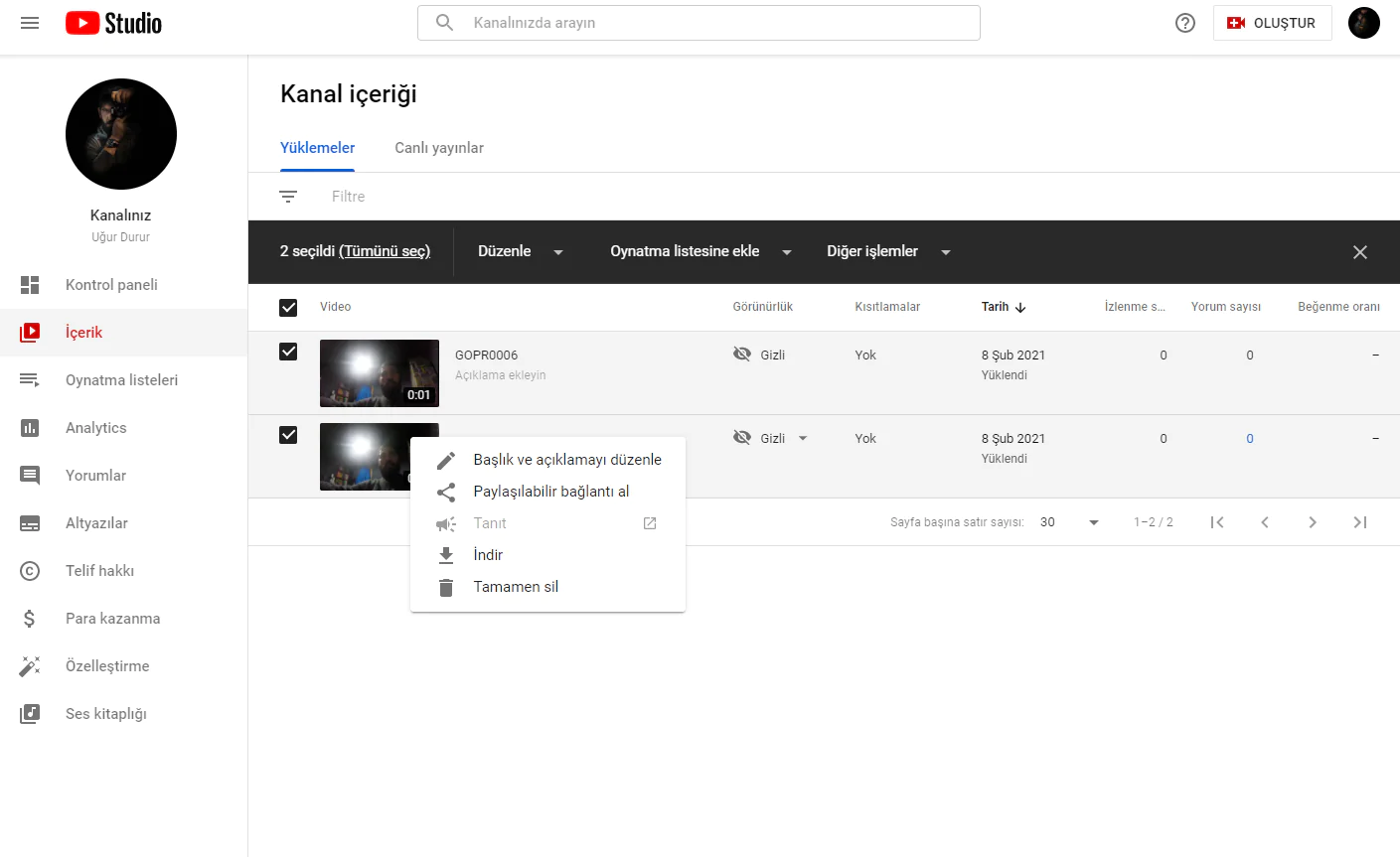The width and height of the screenshot is (1400, 857).
Task: Switch to Canlı yayınlar tab
Action: pyautogui.click(x=439, y=148)
